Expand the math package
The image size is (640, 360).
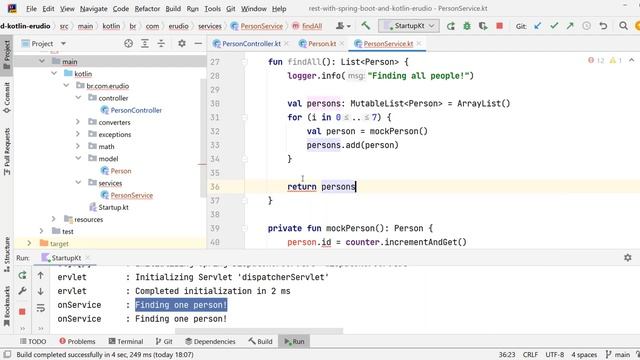pyautogui.click(x=78, y=146)
